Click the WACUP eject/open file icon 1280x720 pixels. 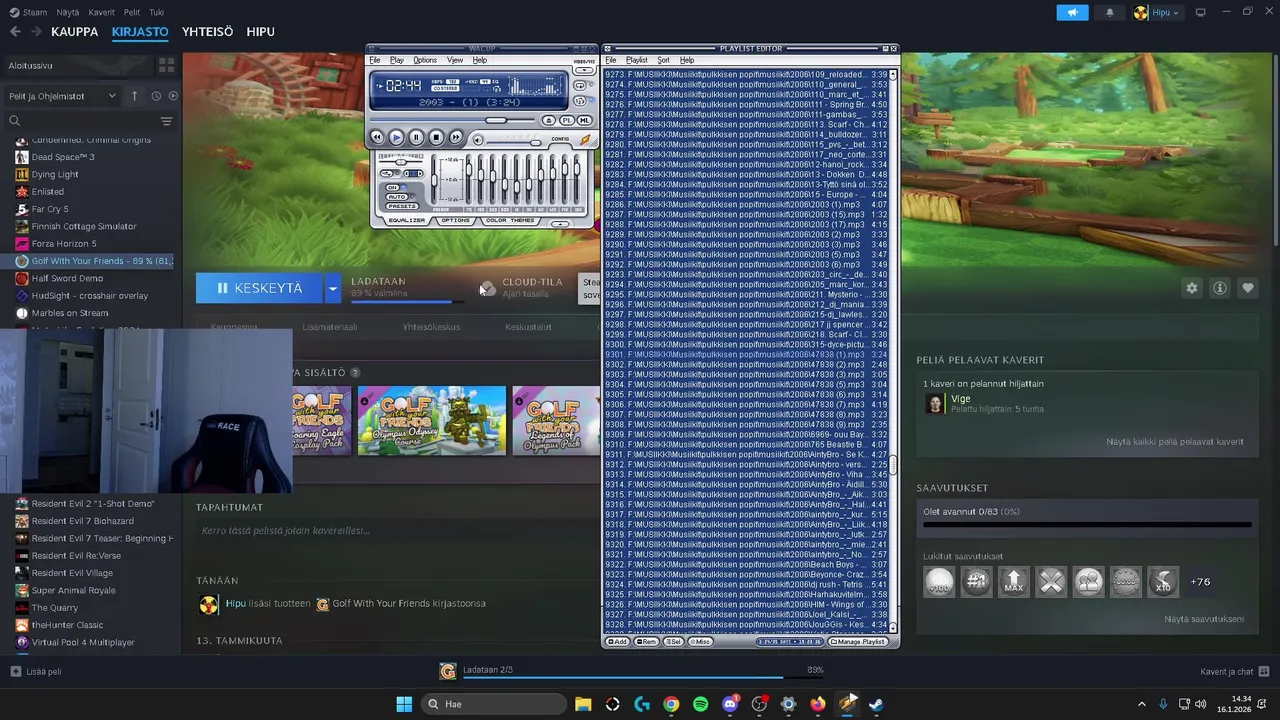(549, 120)
